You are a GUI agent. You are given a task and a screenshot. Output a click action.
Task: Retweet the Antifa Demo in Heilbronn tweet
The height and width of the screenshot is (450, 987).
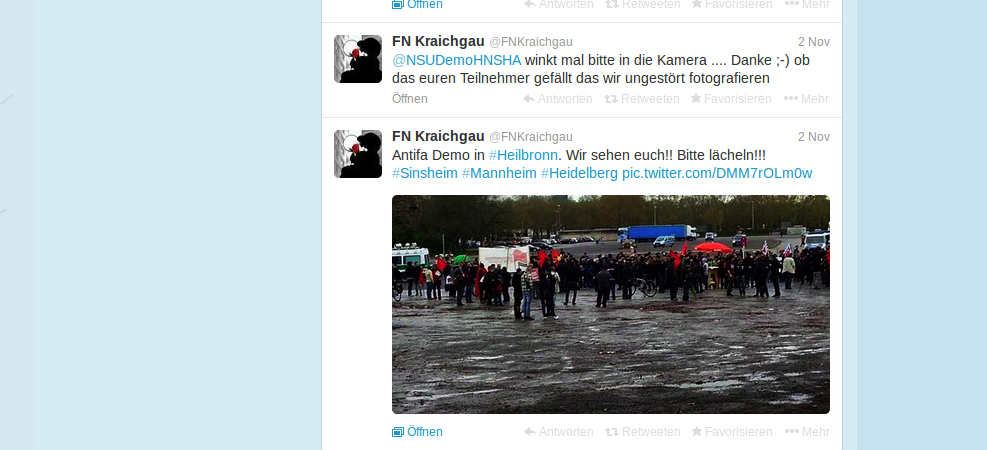(643, 432)
